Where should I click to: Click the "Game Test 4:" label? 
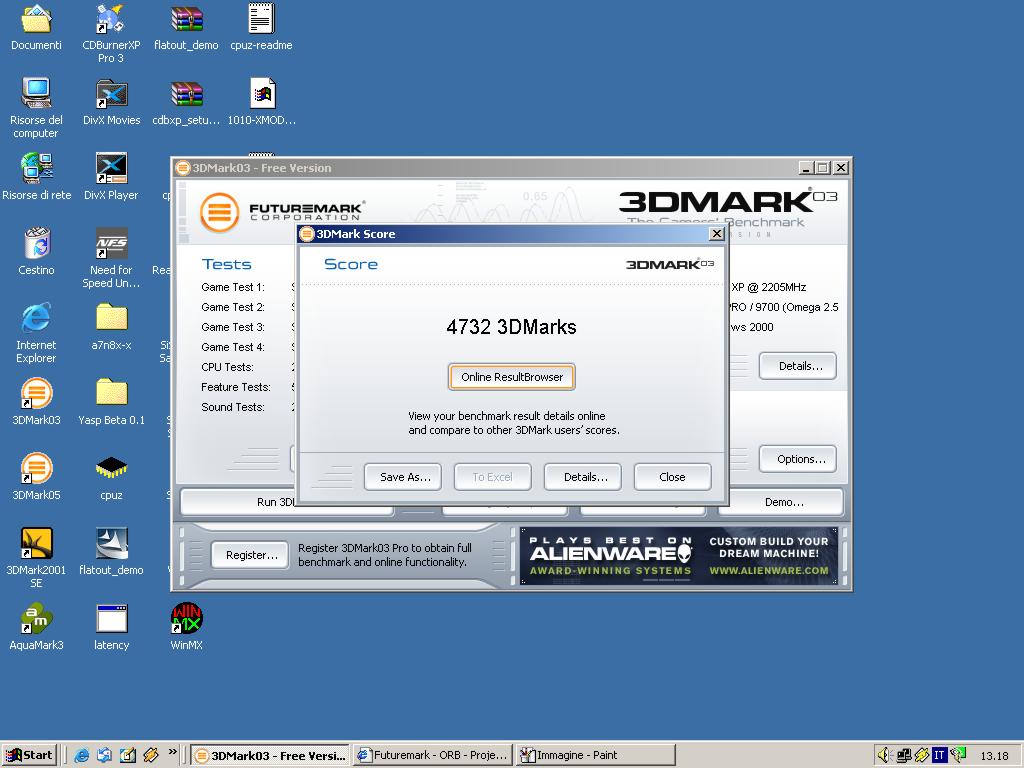pos(233,347)
